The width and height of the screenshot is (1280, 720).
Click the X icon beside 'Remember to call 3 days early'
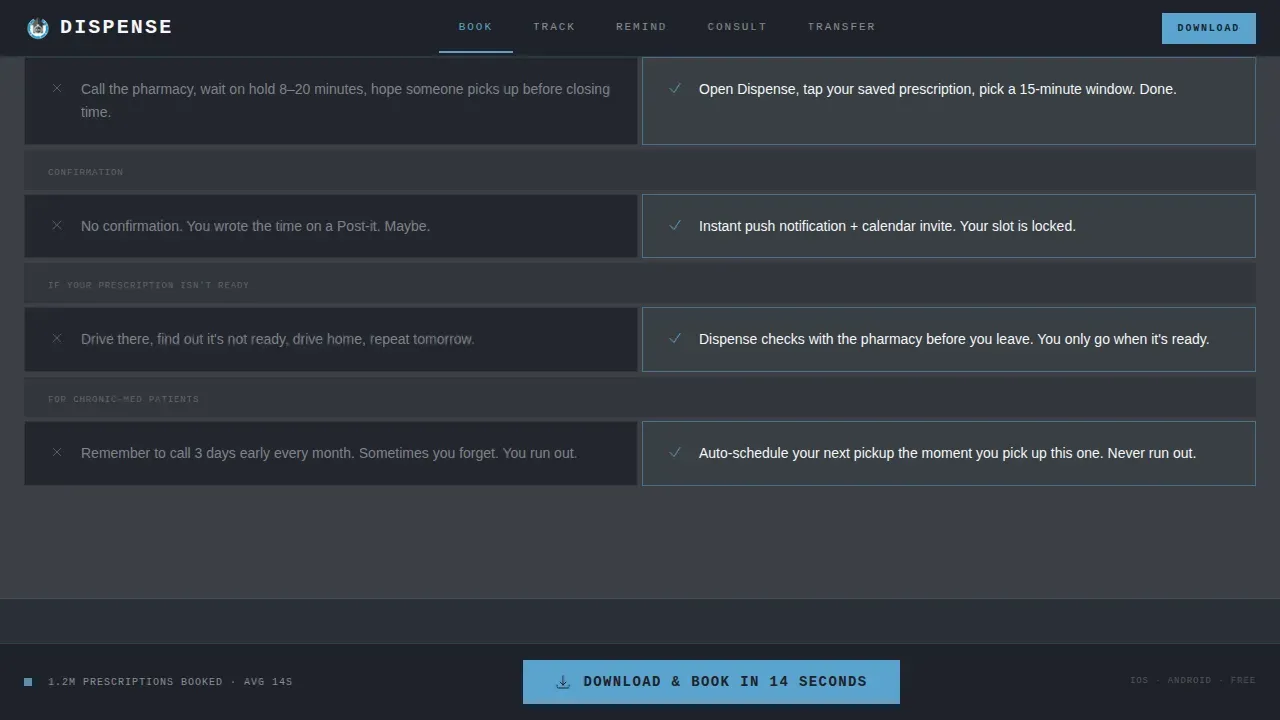[57, 452]
